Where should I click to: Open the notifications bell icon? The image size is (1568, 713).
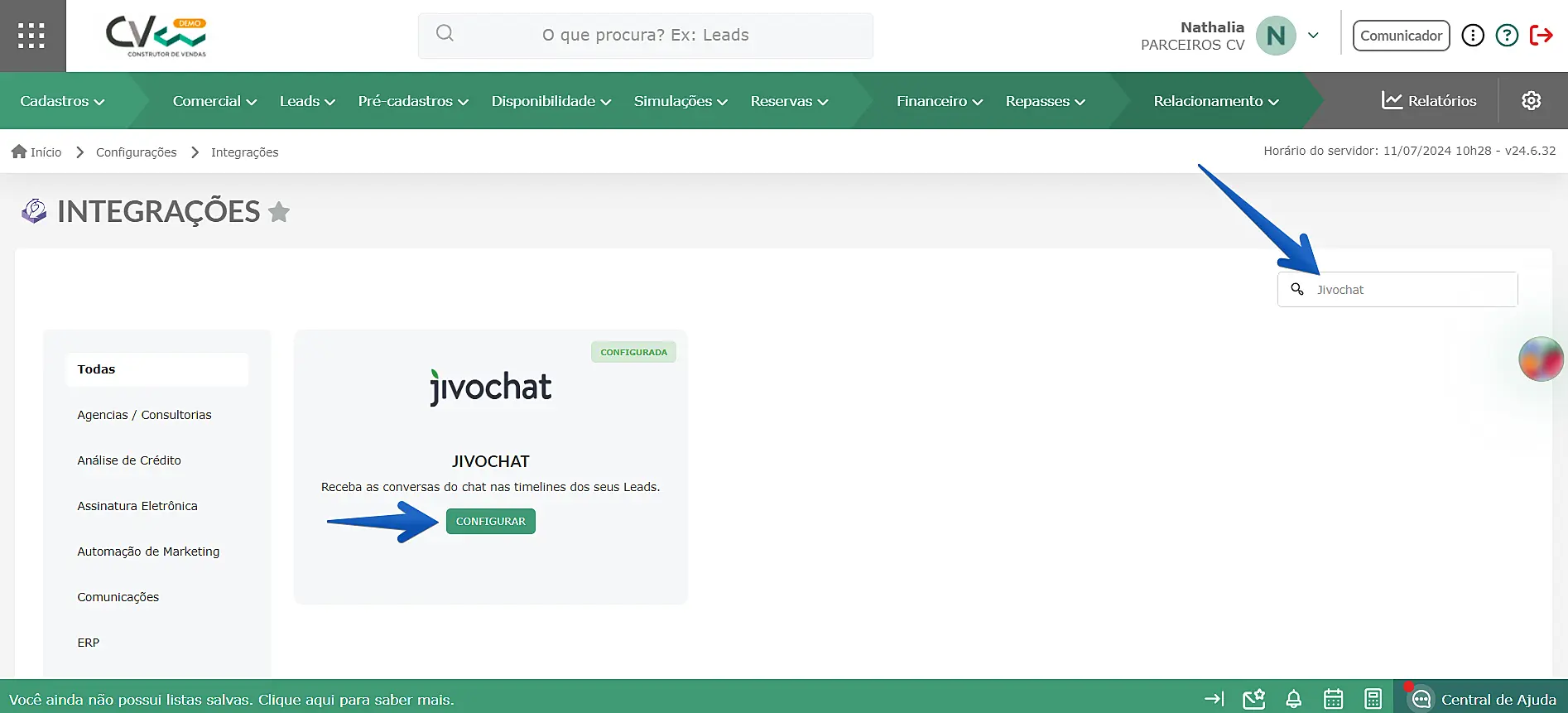[x=1294, y=700]
